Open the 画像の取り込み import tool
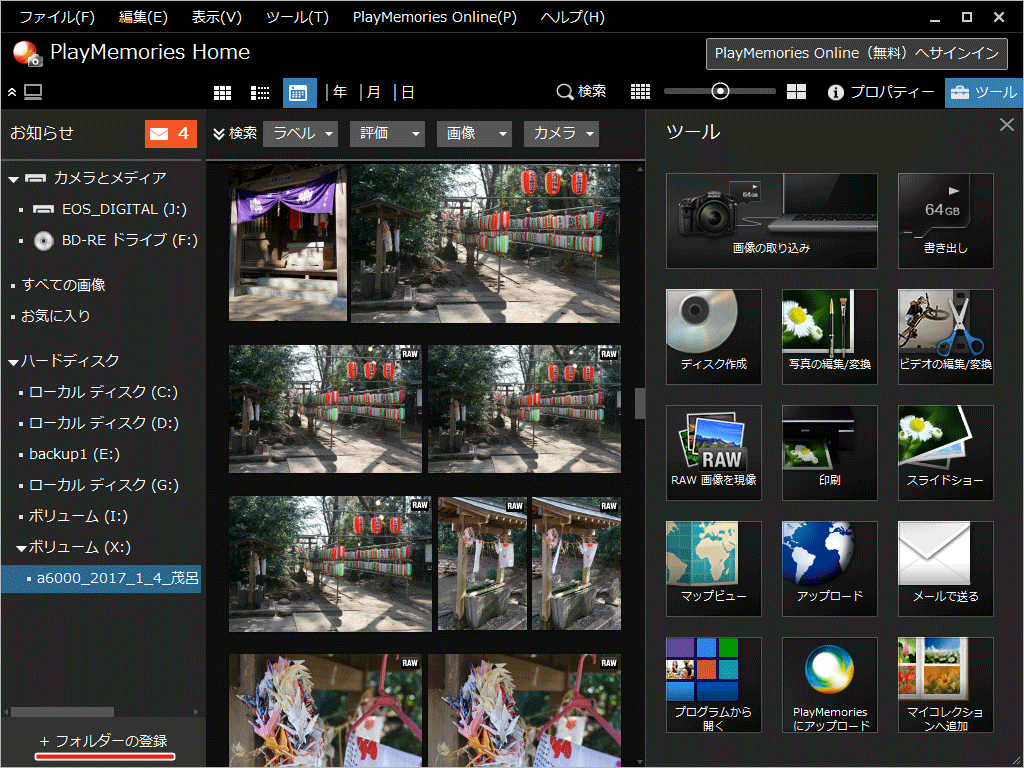The height and width of the screenshot is (768, 1024). point(771,220)
